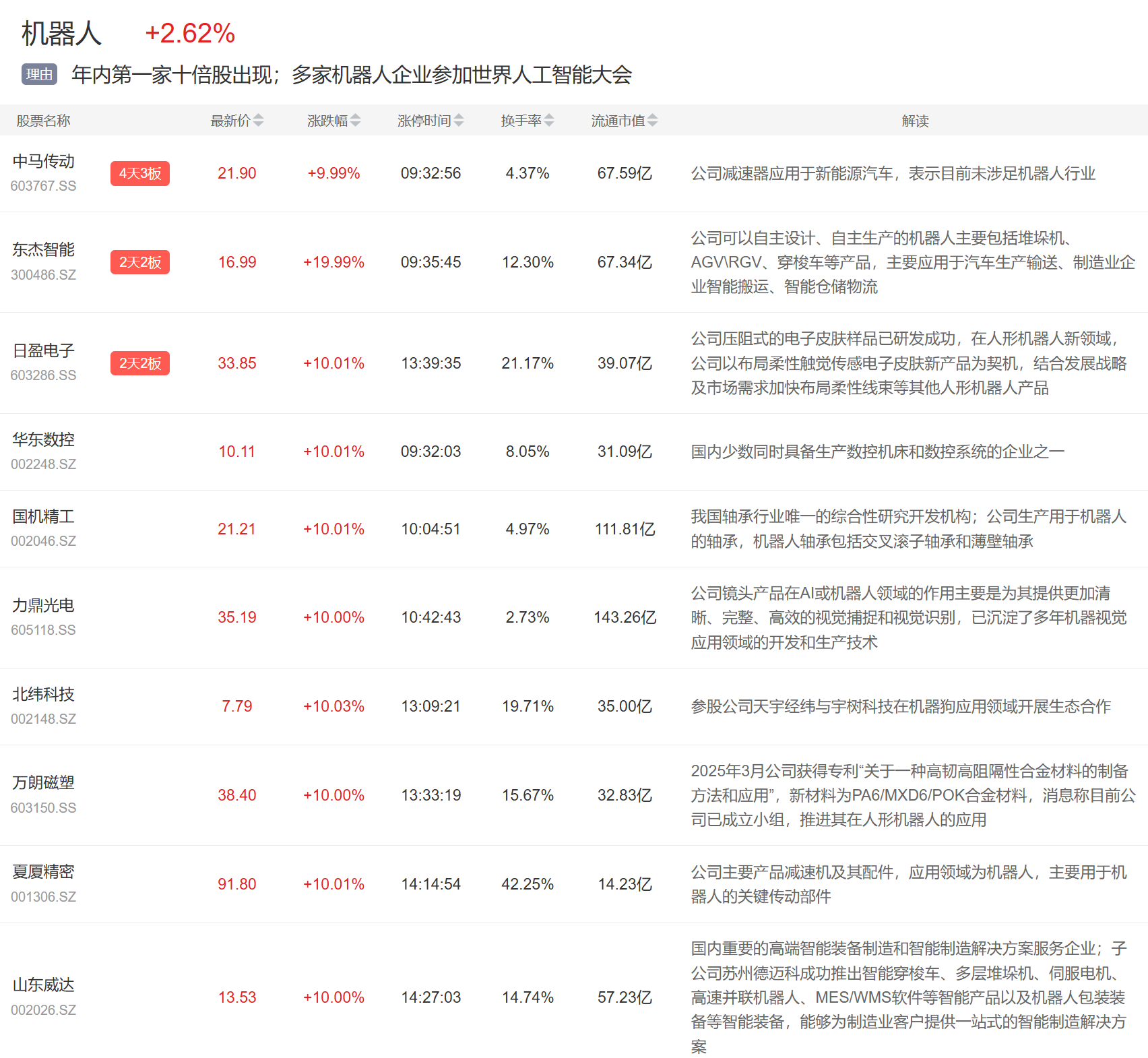Image resolution: width=1148 pixels, height=1058 pixels.
Task: Open 北纬科技 stock page
Action: point(44,694)
